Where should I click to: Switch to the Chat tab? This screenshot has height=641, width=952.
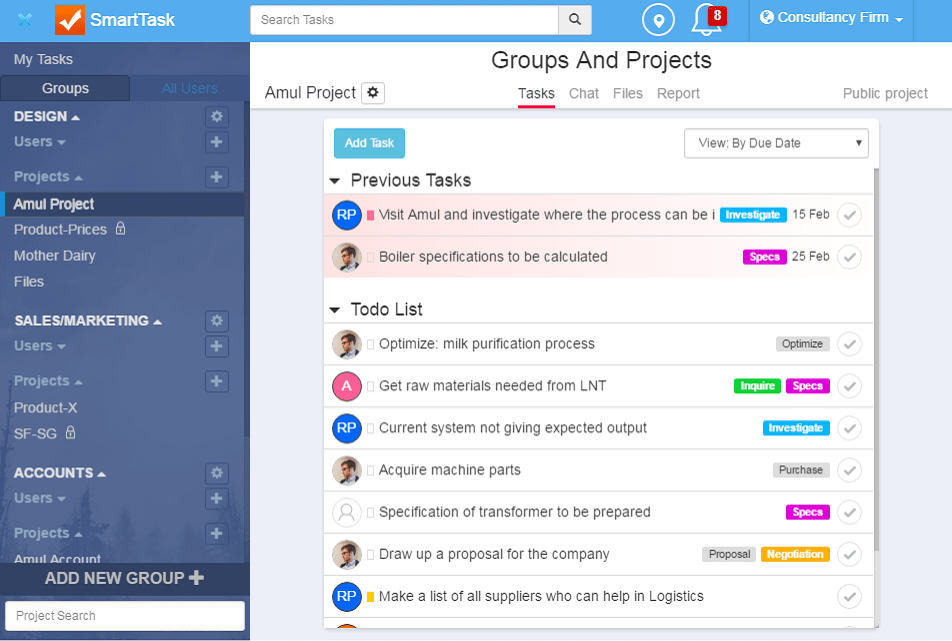click(x=583, y=93)
